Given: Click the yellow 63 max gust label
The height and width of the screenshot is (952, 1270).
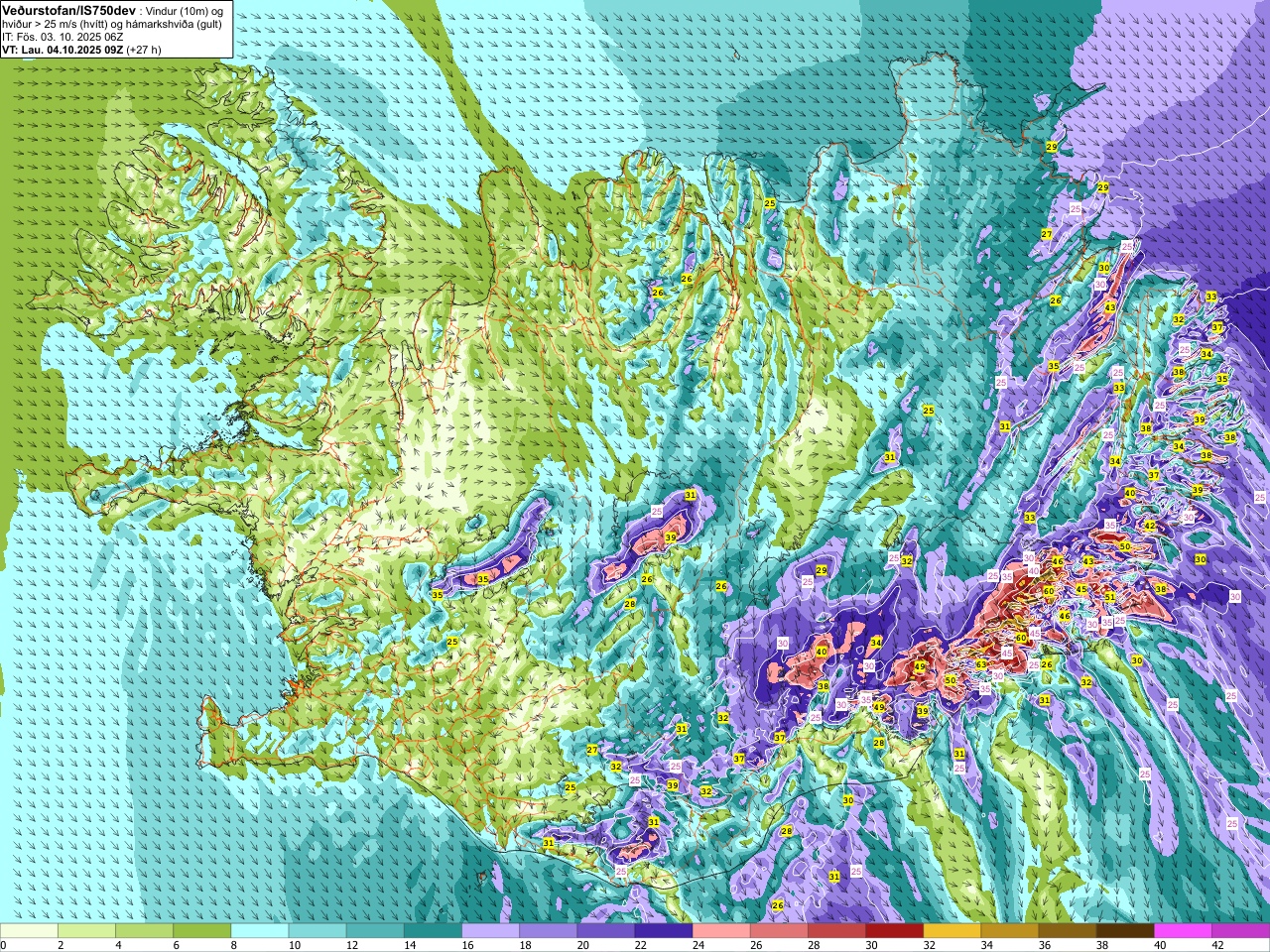Looking at the screenshot, I should tap(980, 665).
